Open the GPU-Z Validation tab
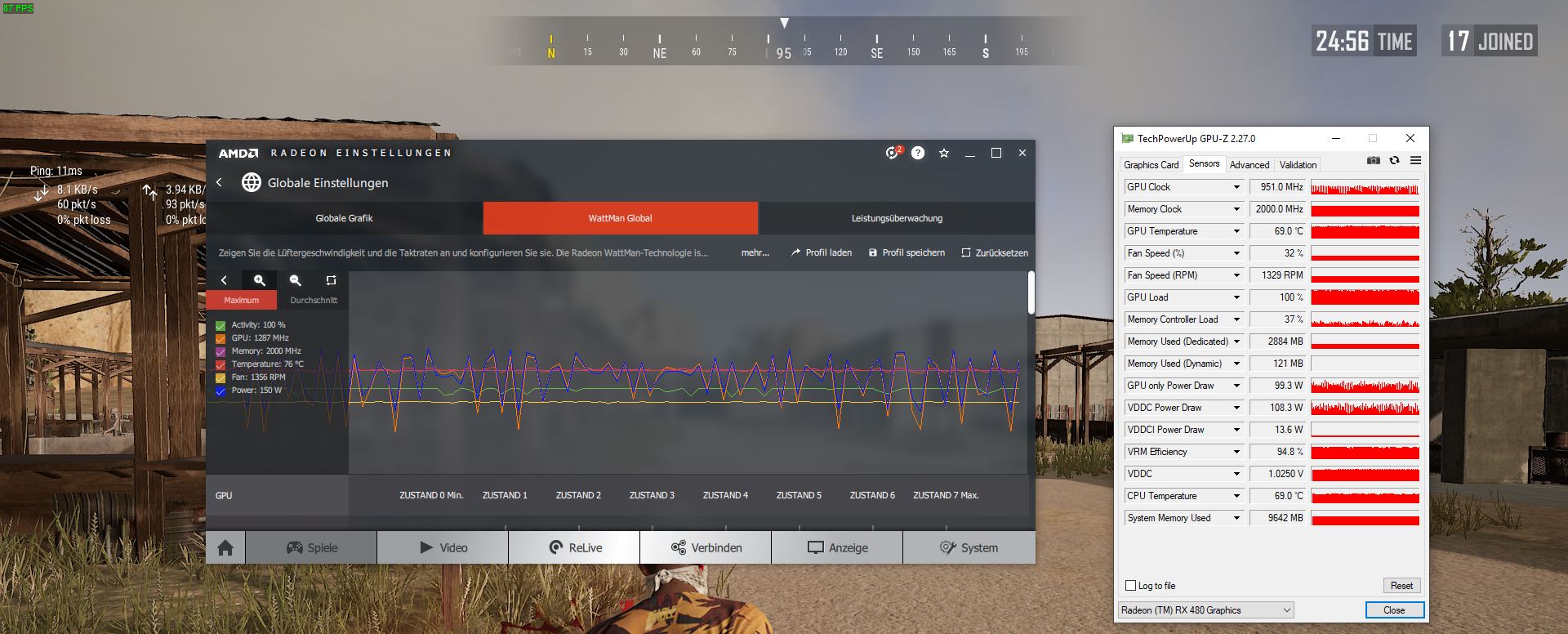Viewport: 1568px width, 634px height. point(1298,164)
